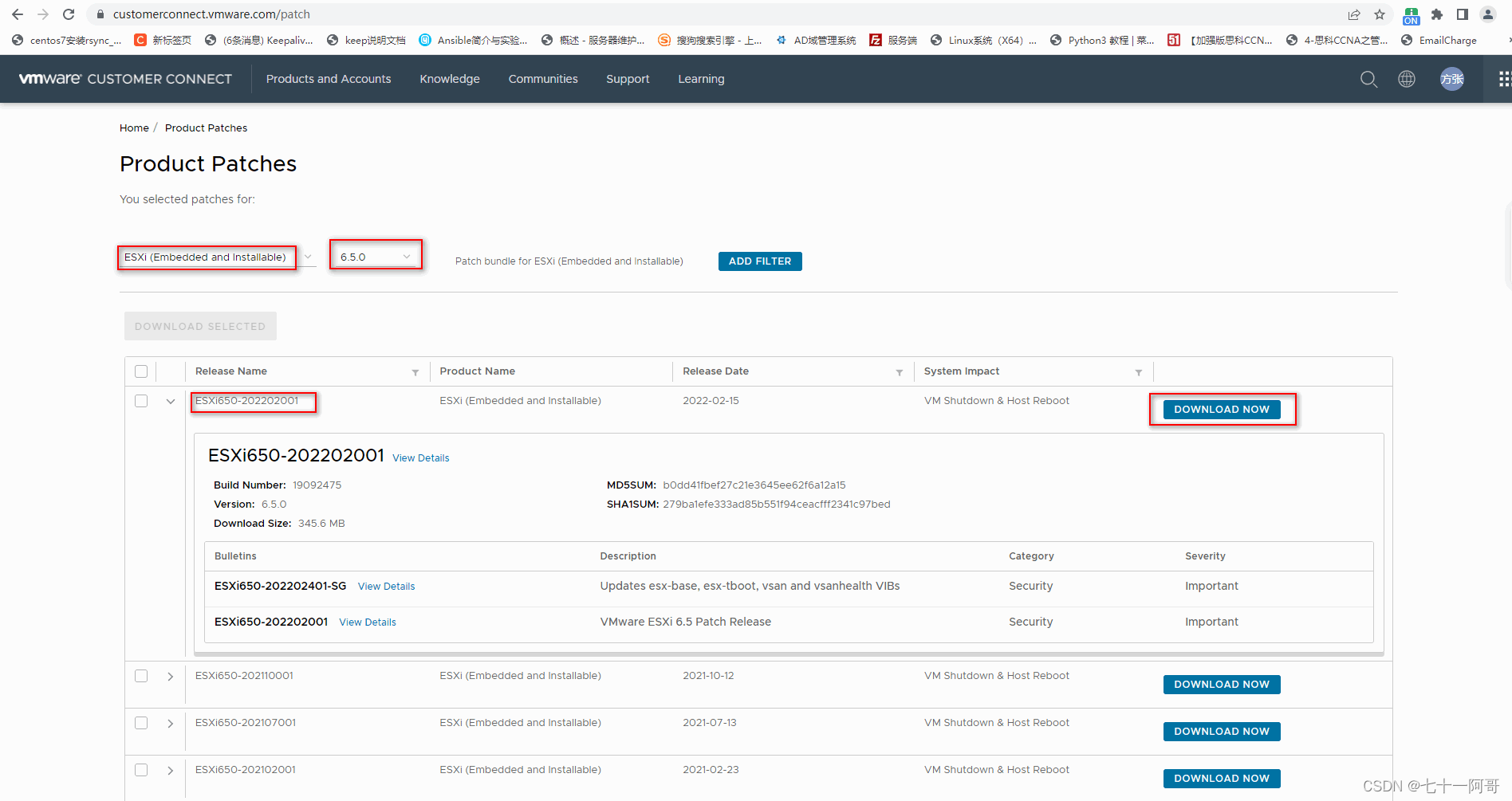Viewport: 1512px width, 801px height.
Task: View Details next to ESXi650-202202001 heading
Action: coord(421,458)
